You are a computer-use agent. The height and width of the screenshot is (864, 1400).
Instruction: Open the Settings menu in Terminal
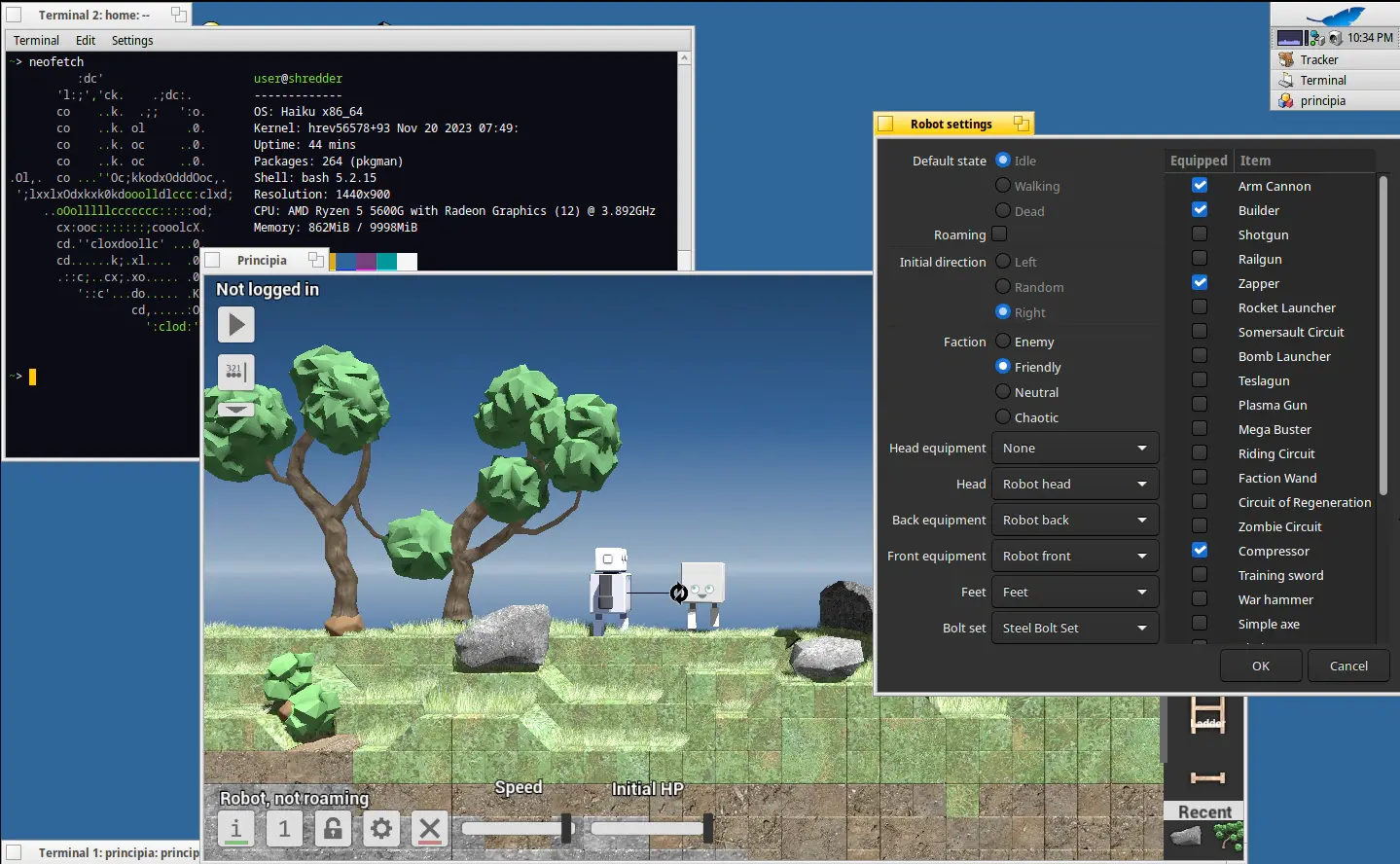click(x=132, y=40)
